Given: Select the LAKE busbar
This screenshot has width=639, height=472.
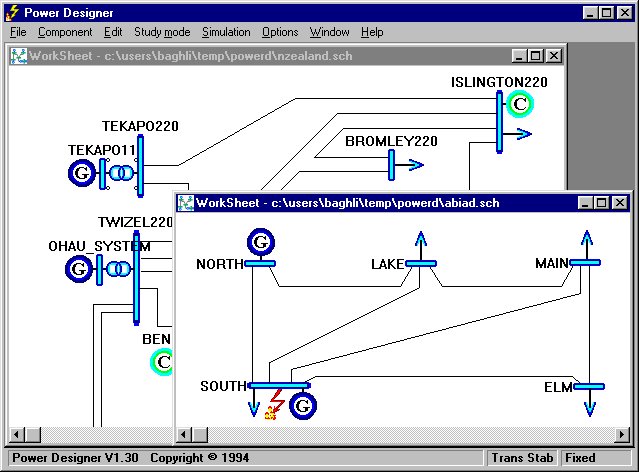Looking at the screenshot, I should tap(421, 264).
